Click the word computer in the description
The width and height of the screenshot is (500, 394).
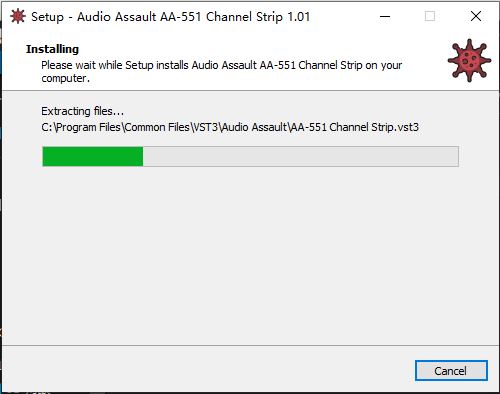click(64, 79)
